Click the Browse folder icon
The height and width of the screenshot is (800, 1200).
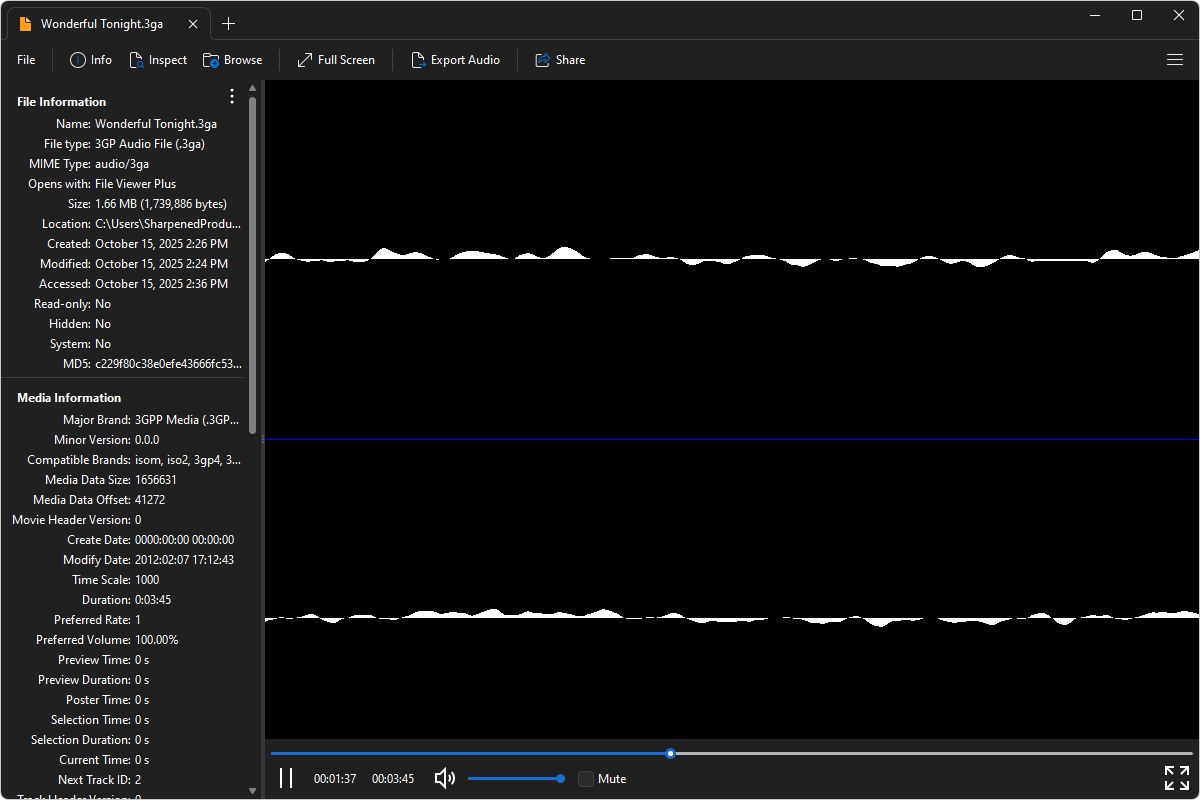211,60
